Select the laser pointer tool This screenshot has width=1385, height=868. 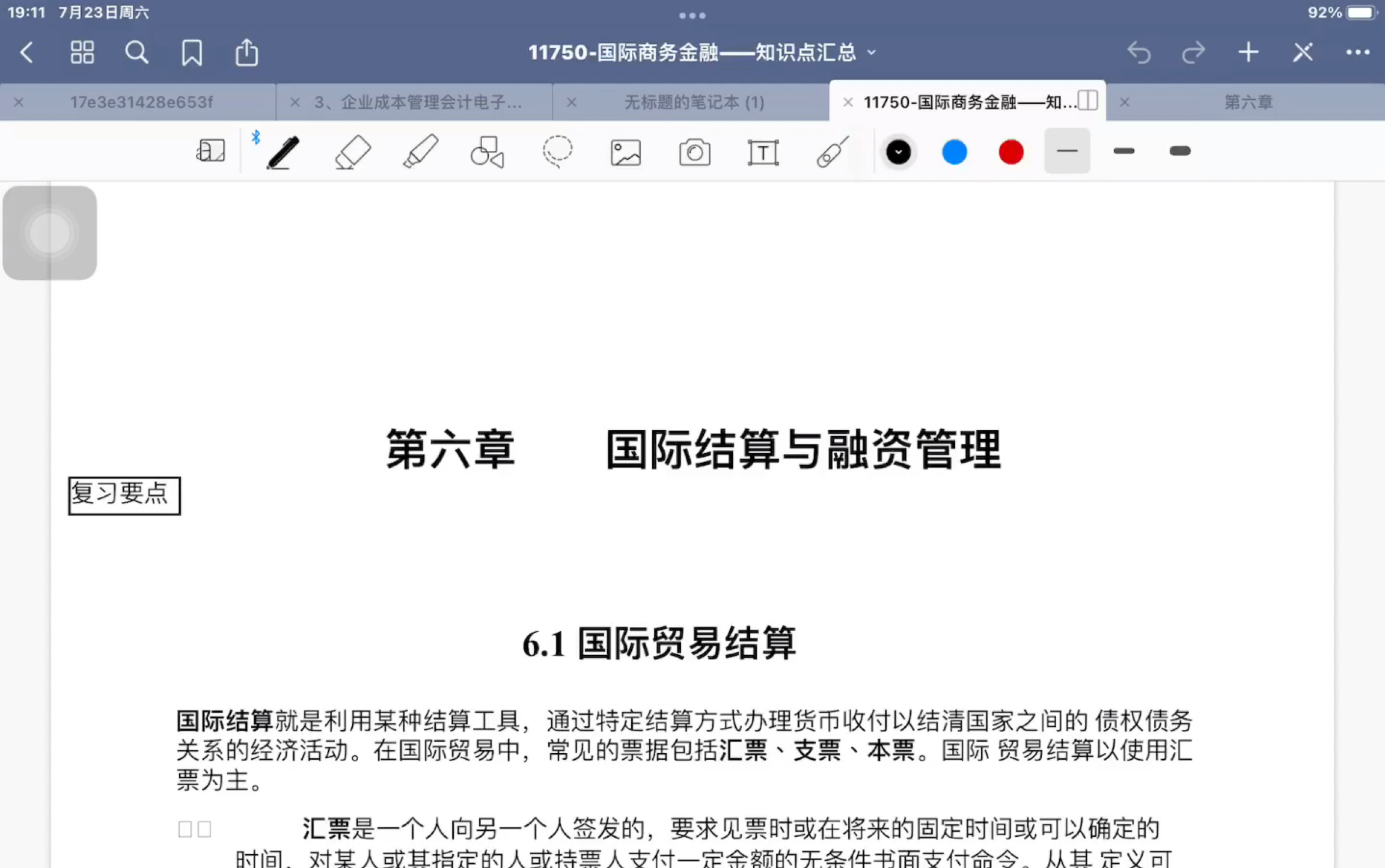pos(833,151)
